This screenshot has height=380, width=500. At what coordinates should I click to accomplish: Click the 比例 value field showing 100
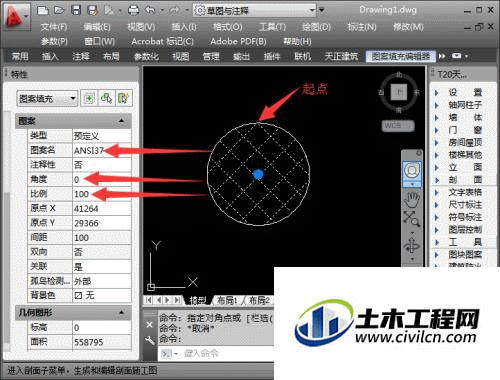(x=102, y=194)
